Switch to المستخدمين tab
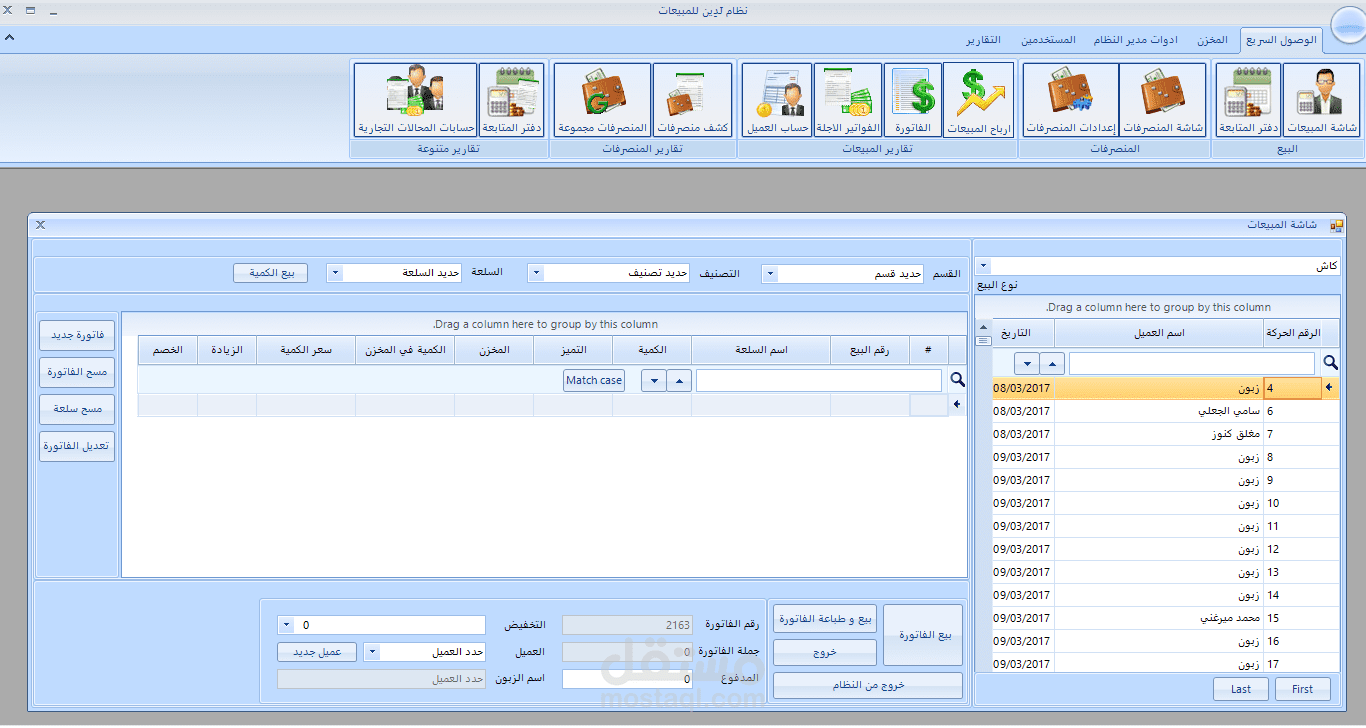The width and height of the screenshot is (1366, 728). [x=1048, y=40]
